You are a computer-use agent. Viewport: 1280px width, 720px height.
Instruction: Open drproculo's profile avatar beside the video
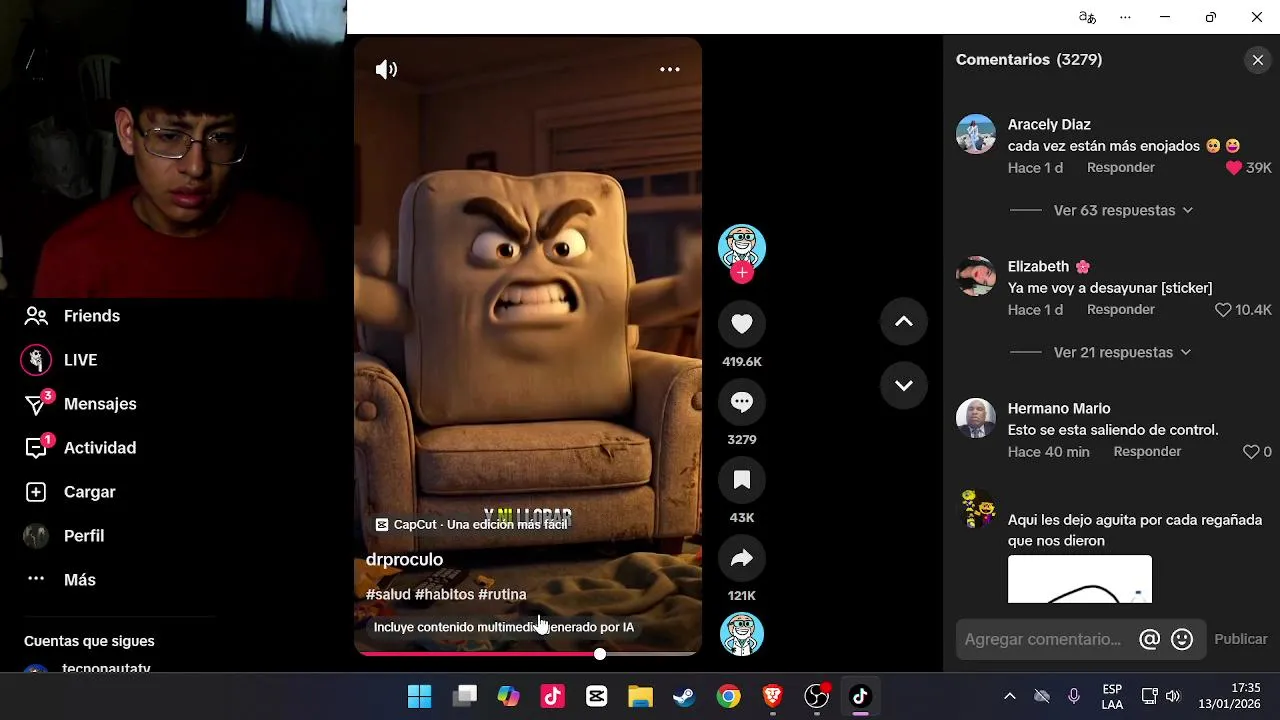coord(742,248)
